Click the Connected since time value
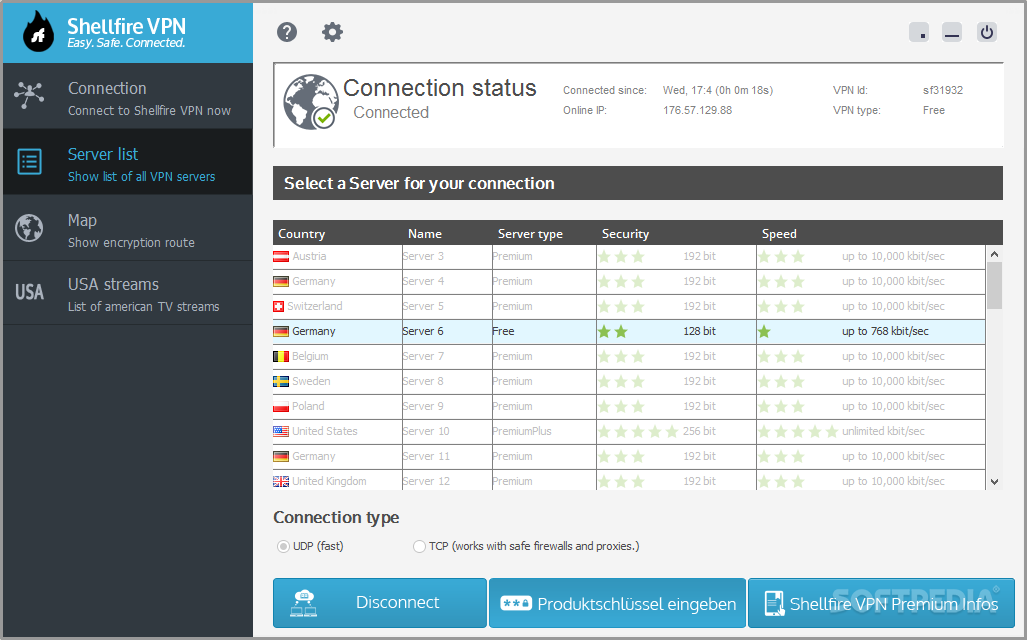Viewport: 1027px width, 640px height. [x=717, y=90]
